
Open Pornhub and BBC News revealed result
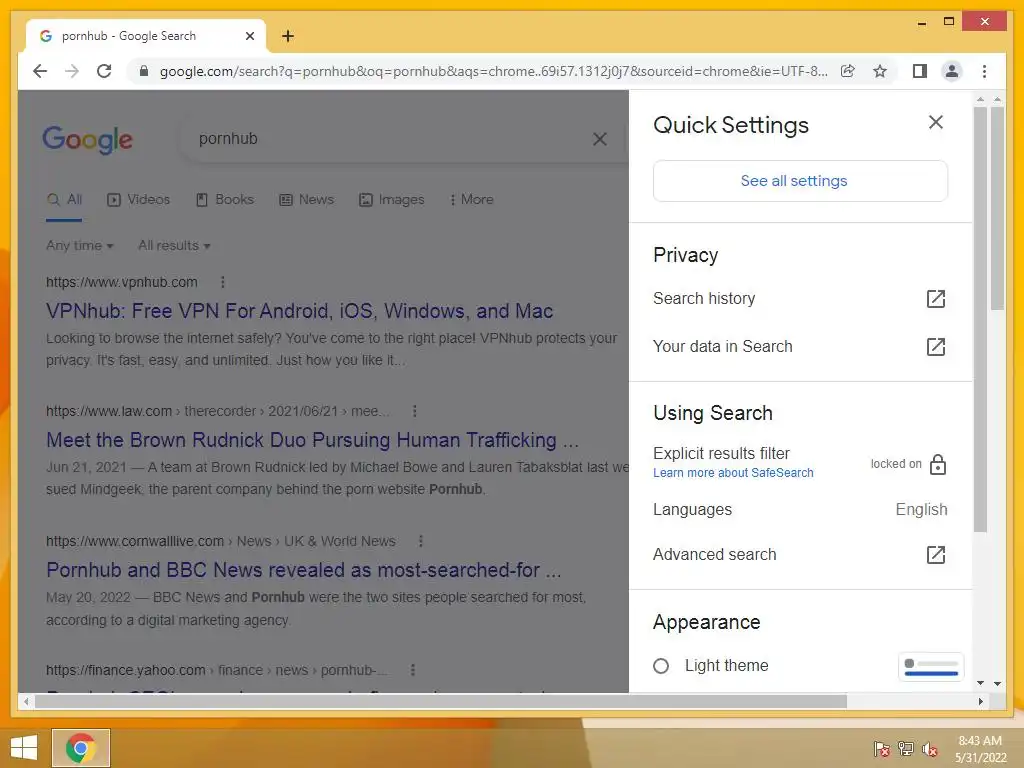pyautogui.click(x=304, y=569)
